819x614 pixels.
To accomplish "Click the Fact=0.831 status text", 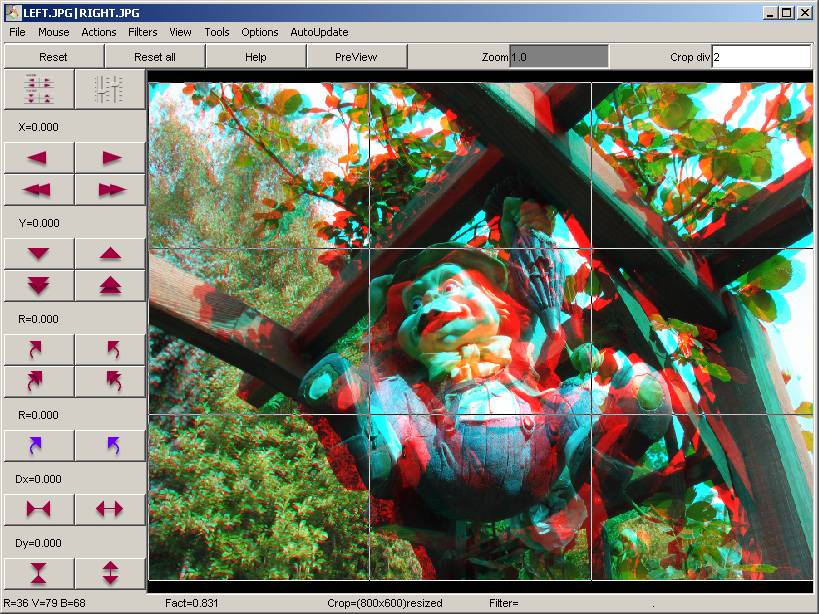I will pyautogui.click(x=191, y=603).
